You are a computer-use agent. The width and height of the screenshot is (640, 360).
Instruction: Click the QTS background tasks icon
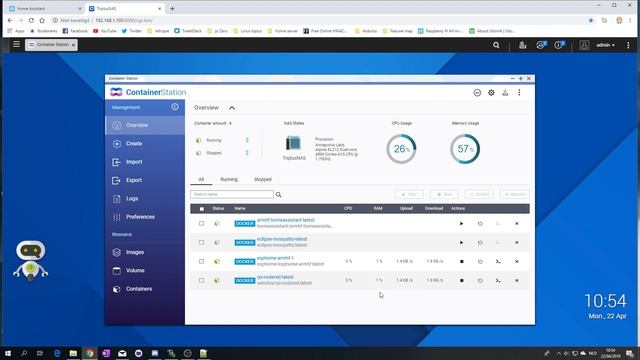522,45
